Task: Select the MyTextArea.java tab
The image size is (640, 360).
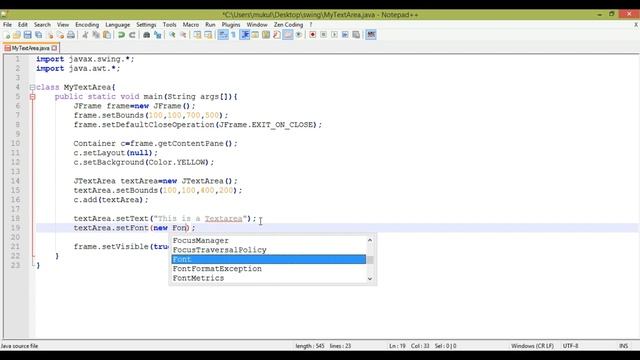Action: [x=30, y=48]
